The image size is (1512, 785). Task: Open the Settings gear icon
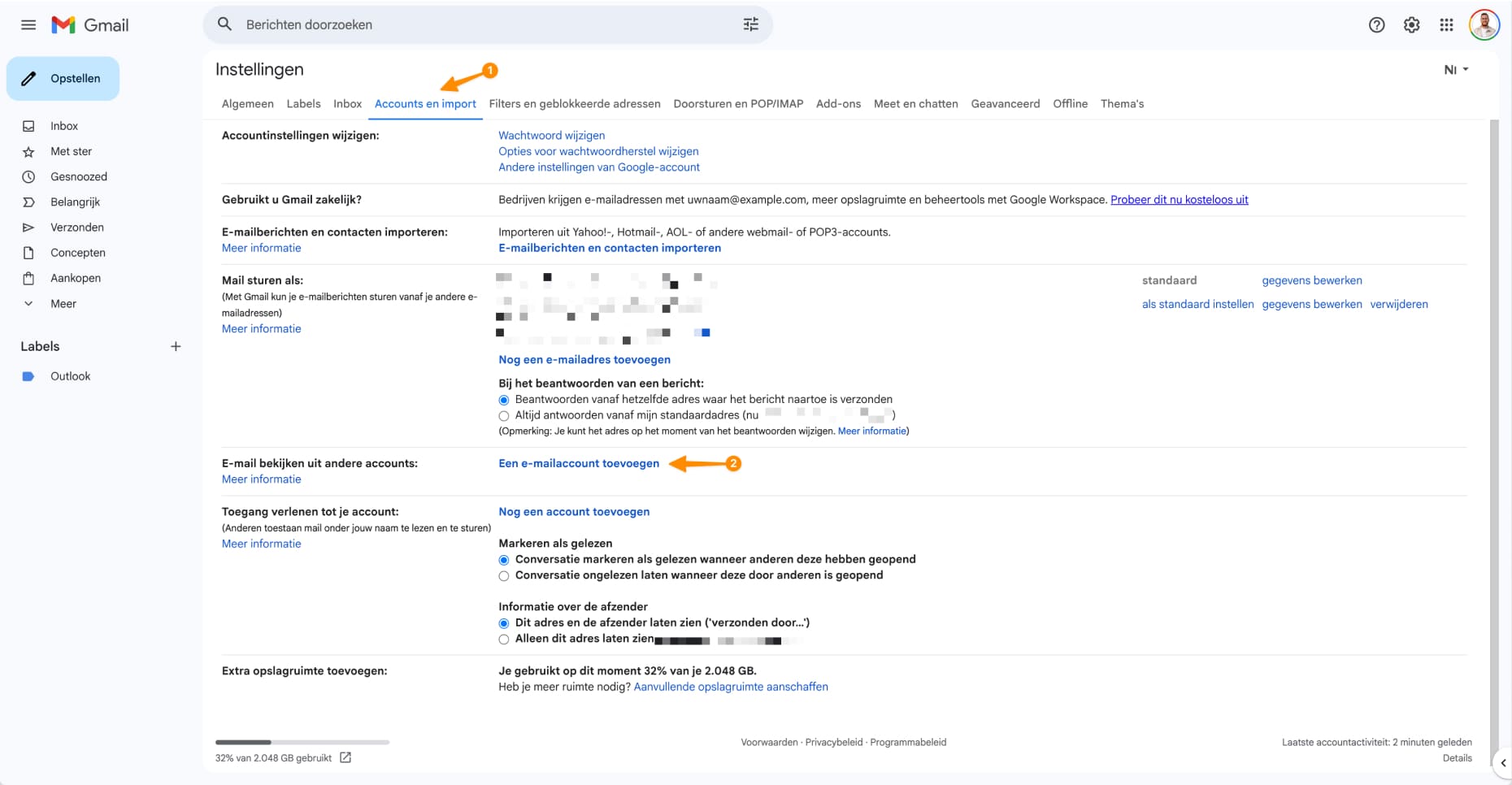click(1411, 25)
